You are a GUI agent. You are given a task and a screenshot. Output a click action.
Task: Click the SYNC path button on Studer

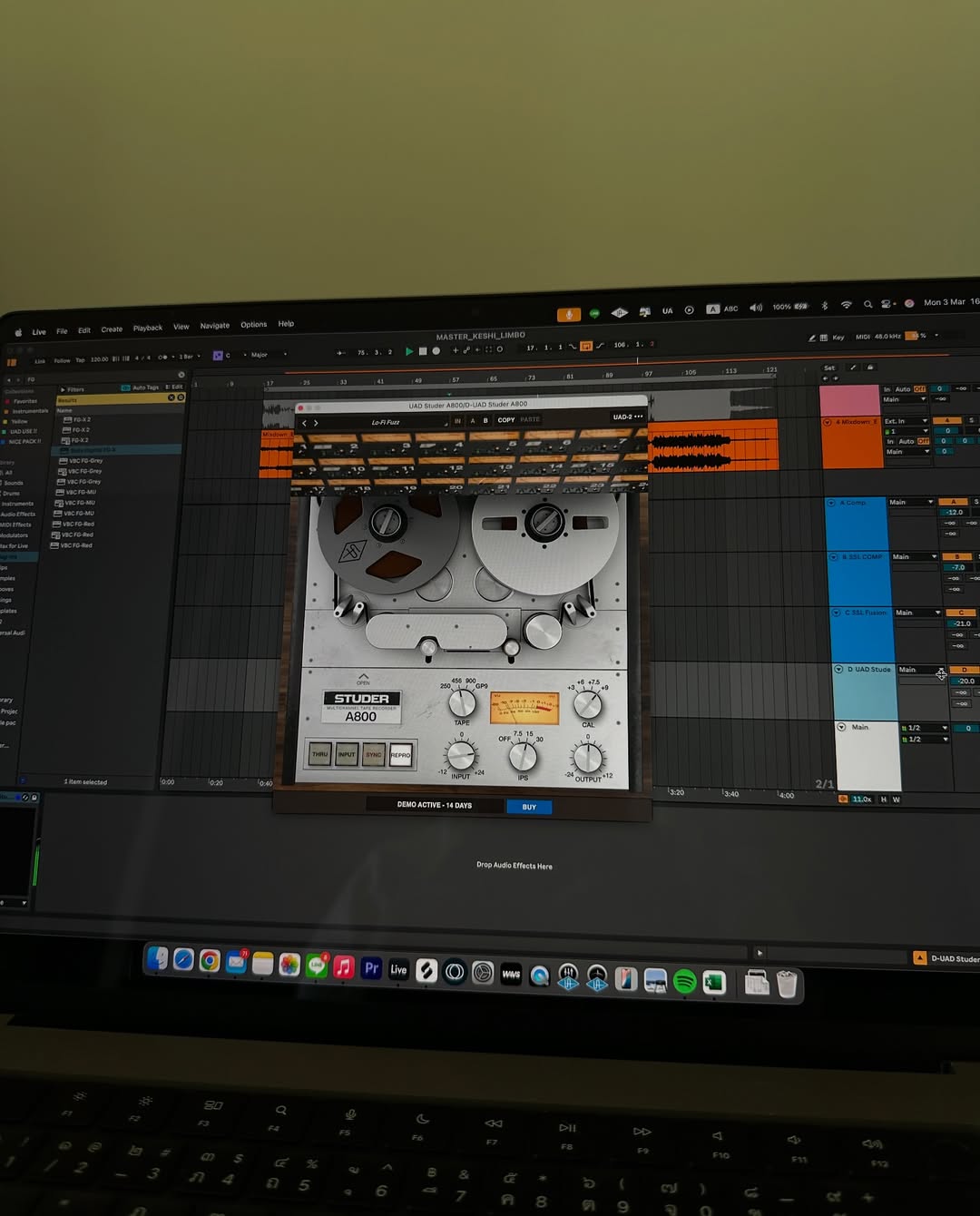pos(374,754)
